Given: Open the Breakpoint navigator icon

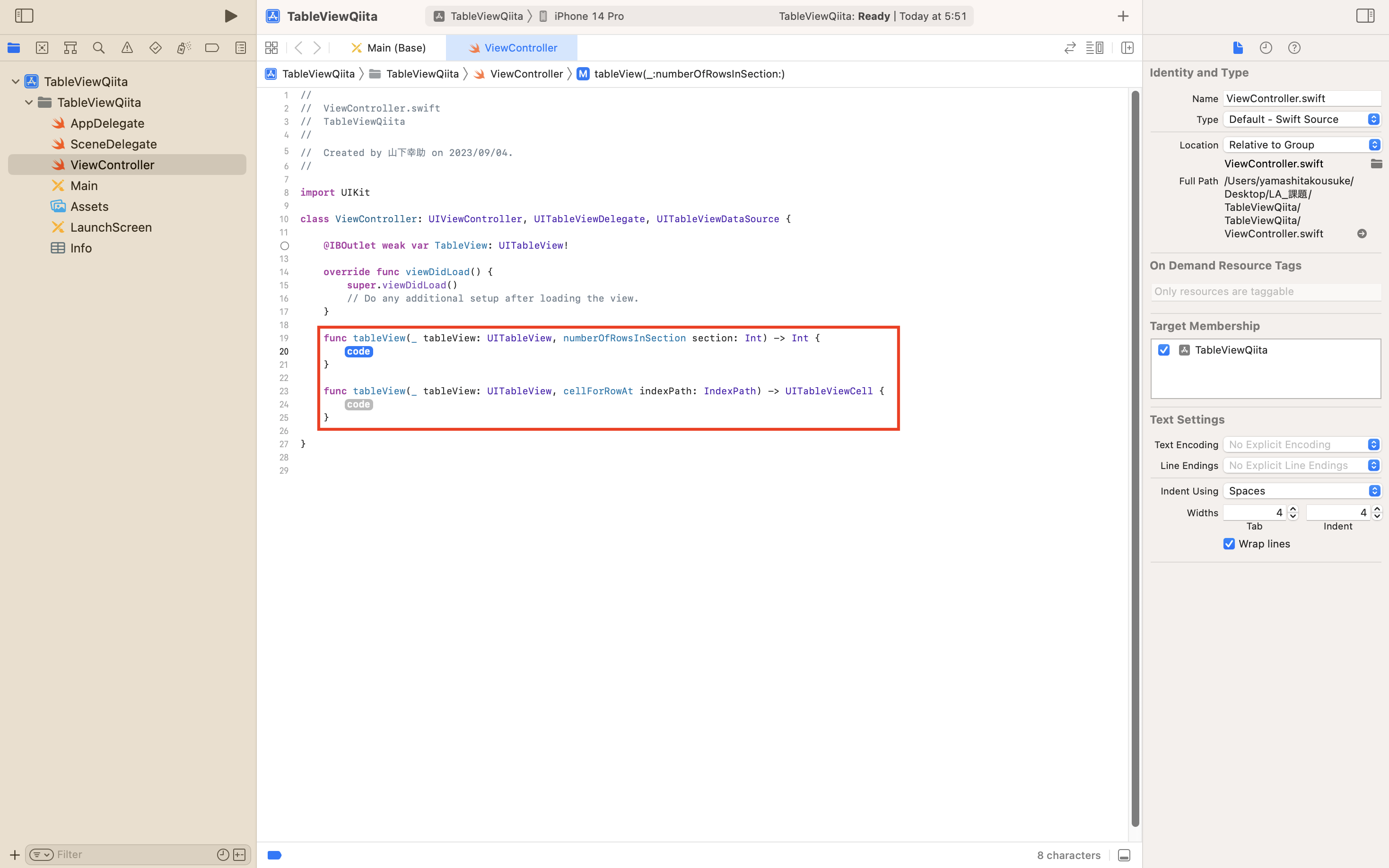Looking at the screenshot, I should pyautogui.click(x=212, y=48).
